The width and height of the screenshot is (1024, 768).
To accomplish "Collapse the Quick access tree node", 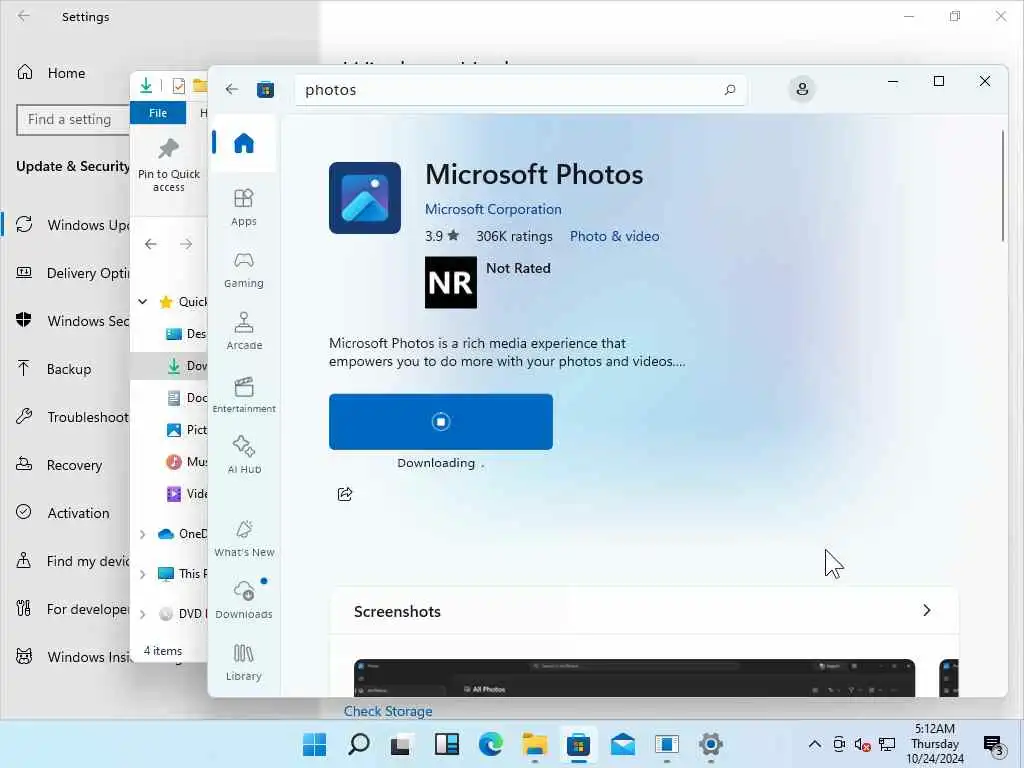I will (x=142, y=302).
